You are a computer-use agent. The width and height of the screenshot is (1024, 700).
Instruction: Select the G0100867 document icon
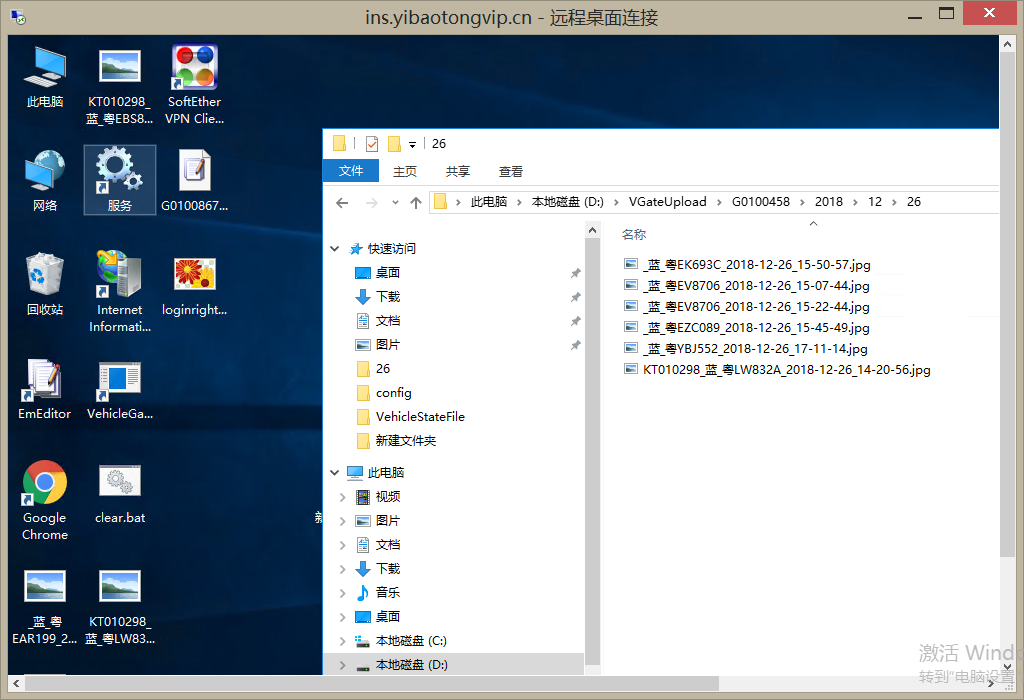(195, 180)
